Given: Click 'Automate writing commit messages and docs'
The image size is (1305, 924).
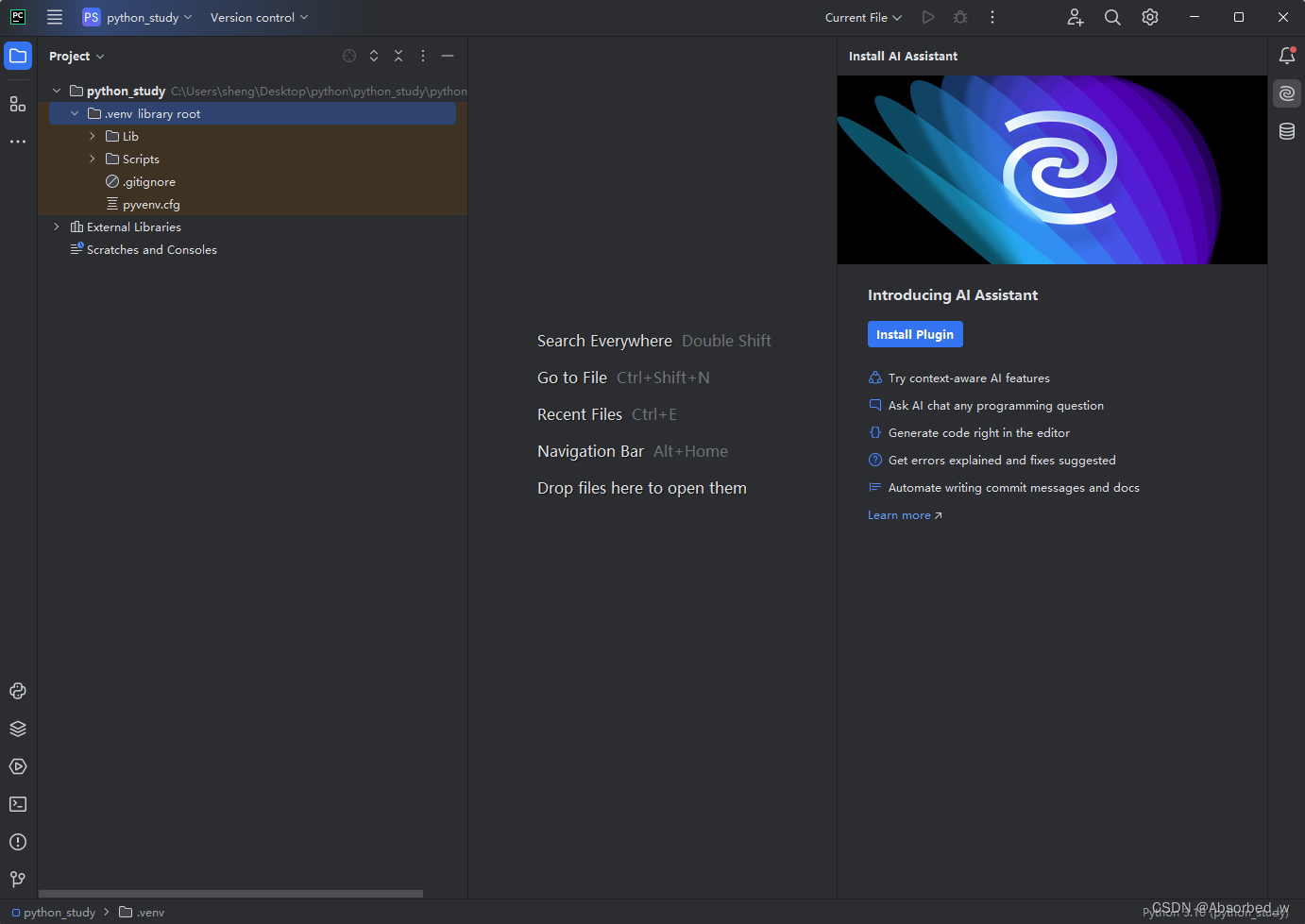Looking at the screenshot, I should [1014, 487].
